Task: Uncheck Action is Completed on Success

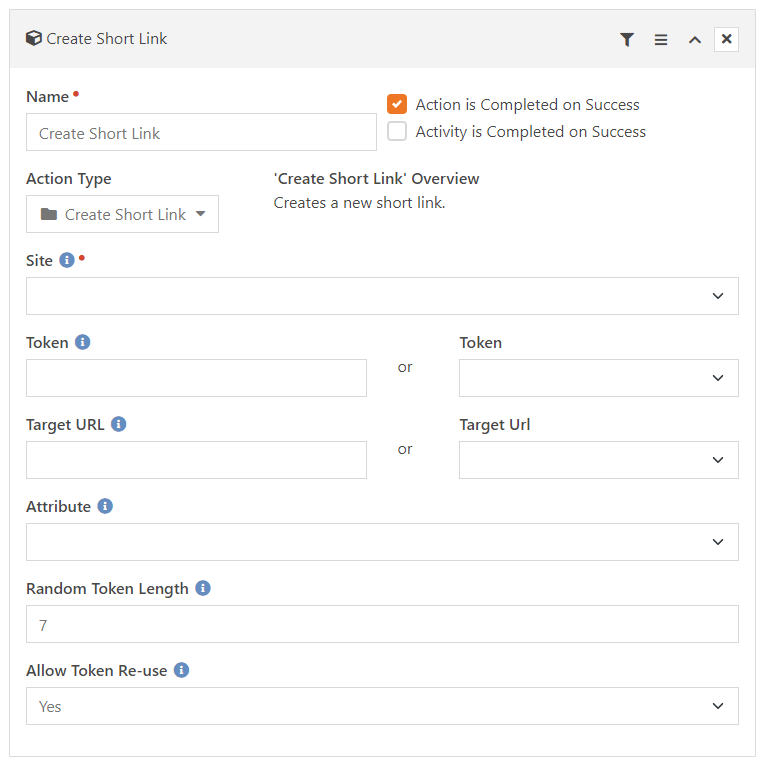Action: tap(397, 105)
